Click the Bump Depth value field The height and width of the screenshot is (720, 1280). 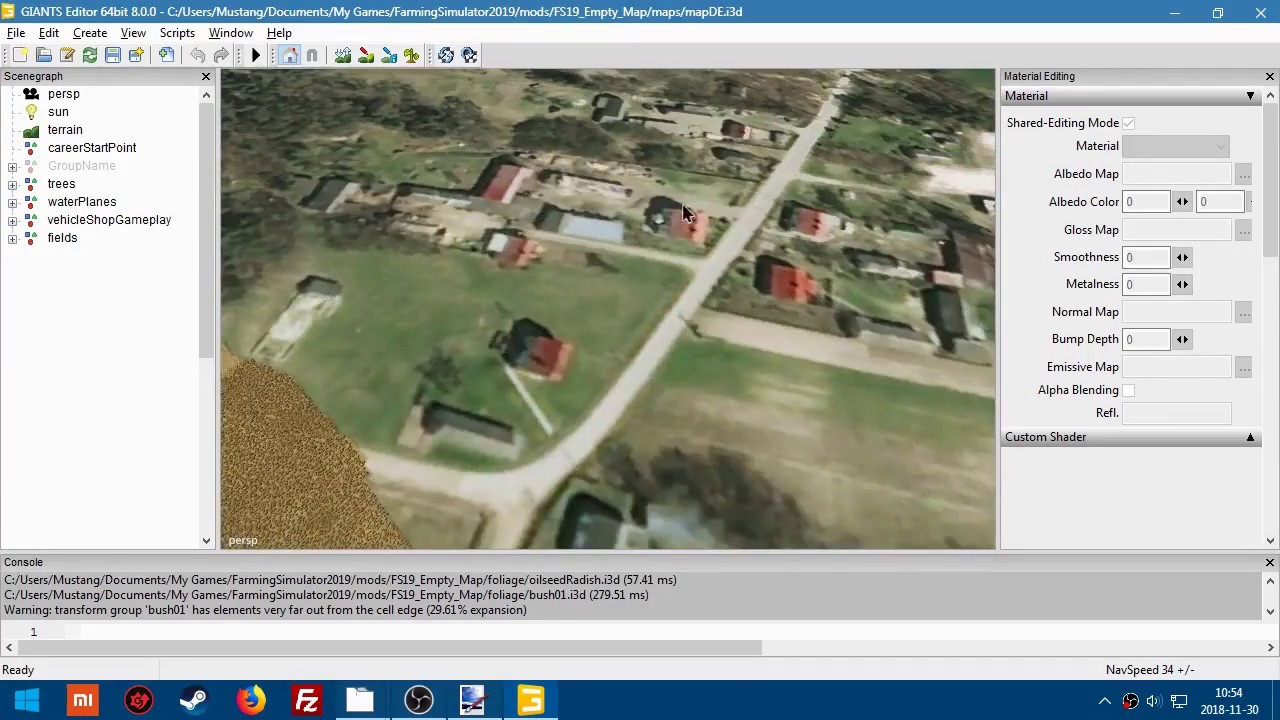tap(1146, 339)
